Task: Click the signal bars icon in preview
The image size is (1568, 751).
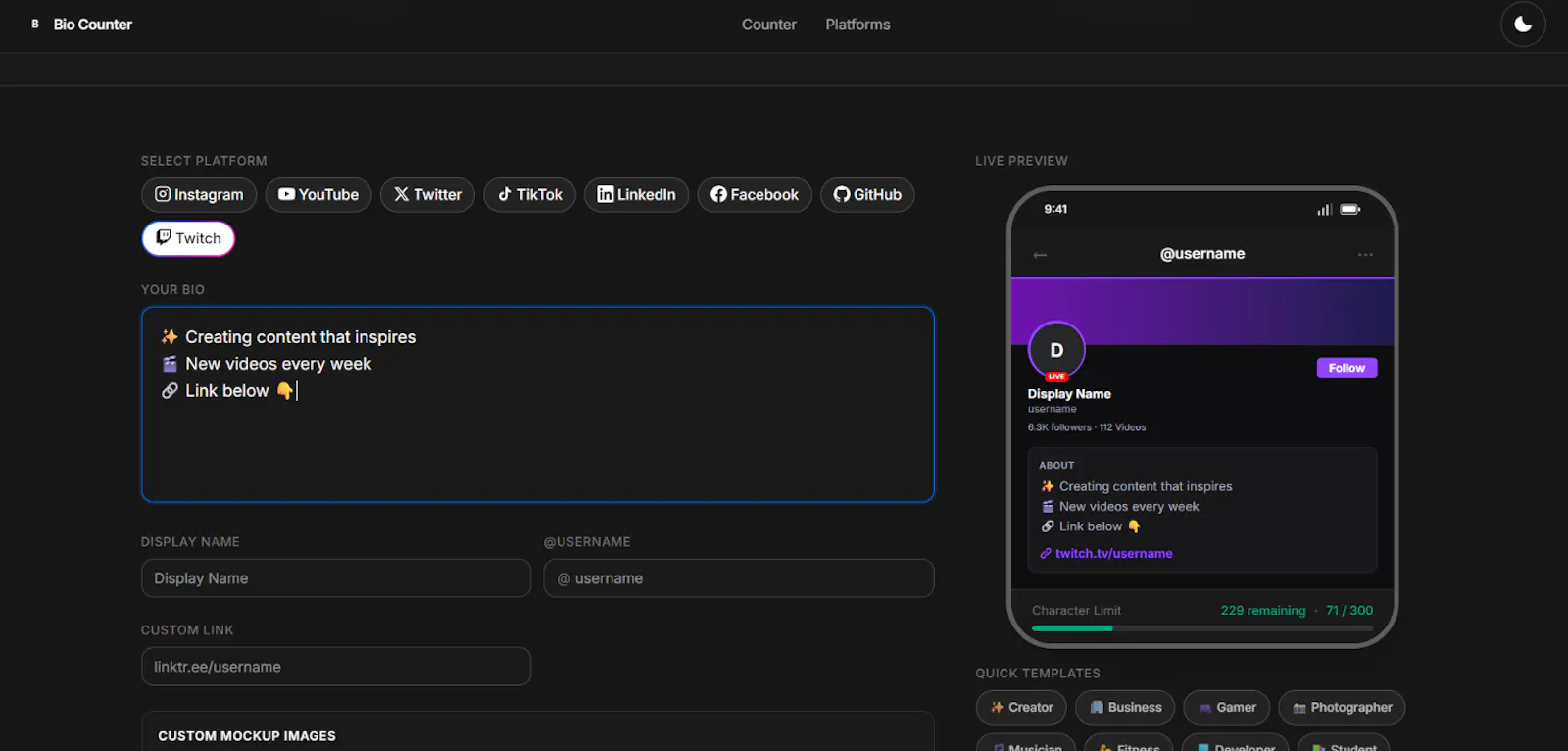Action: pyautogui.click(x=1325, y=209)
